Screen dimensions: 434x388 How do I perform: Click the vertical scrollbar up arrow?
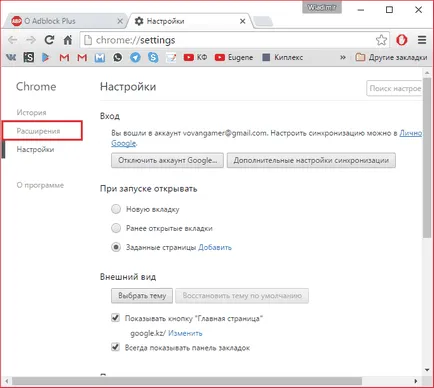point(427,72)
